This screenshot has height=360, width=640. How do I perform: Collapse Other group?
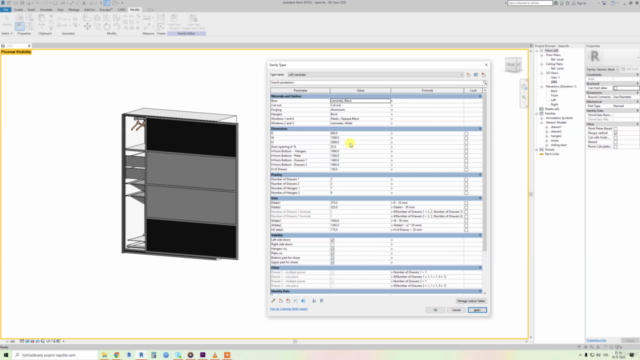tap(480, 268)
